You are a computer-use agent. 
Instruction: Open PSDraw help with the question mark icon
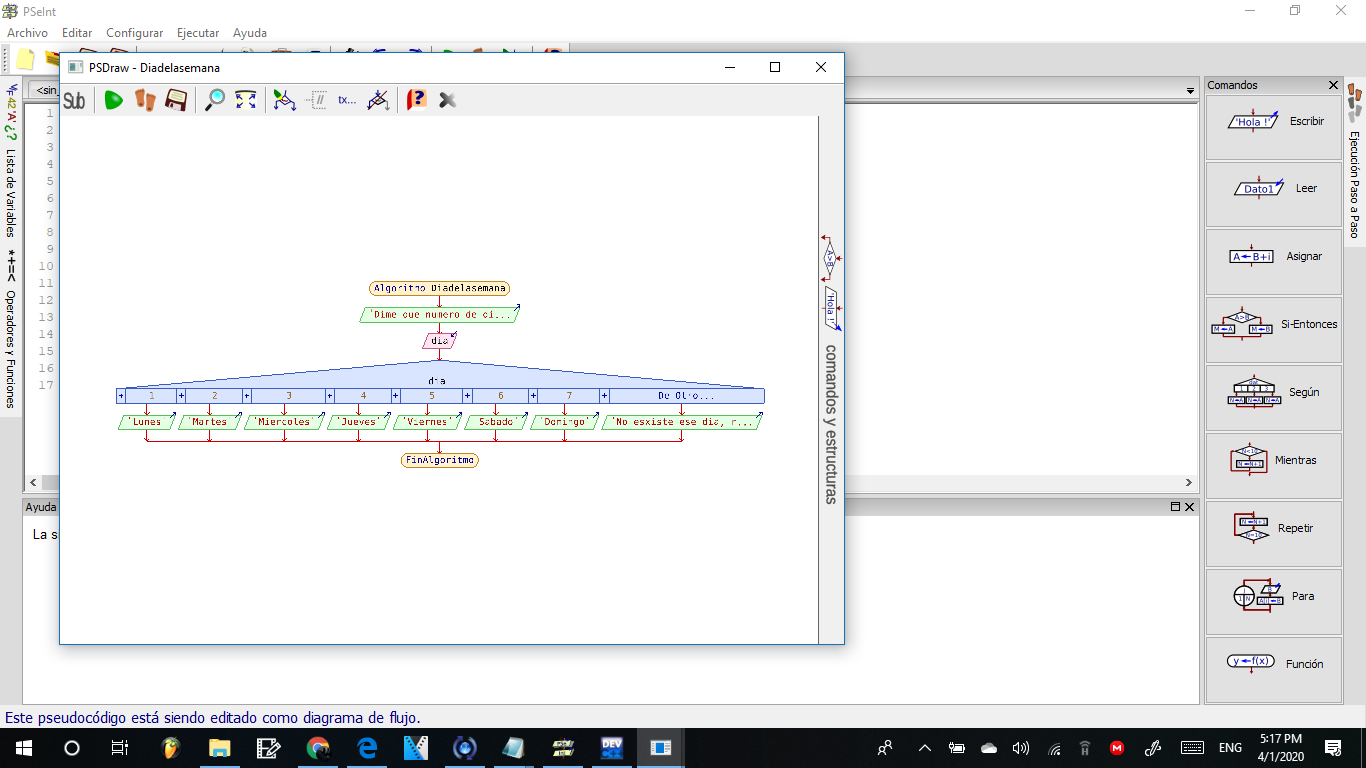(x=417, y=100)
